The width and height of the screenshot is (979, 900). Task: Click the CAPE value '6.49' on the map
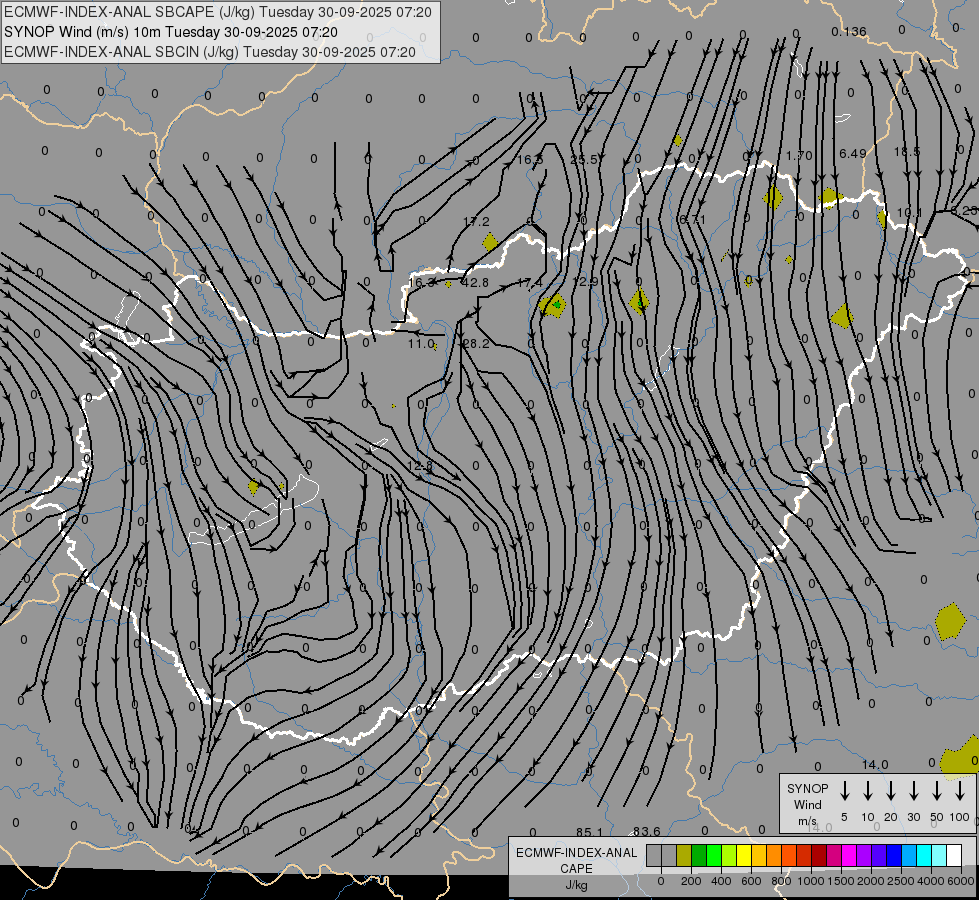click(x=853, y=154)
